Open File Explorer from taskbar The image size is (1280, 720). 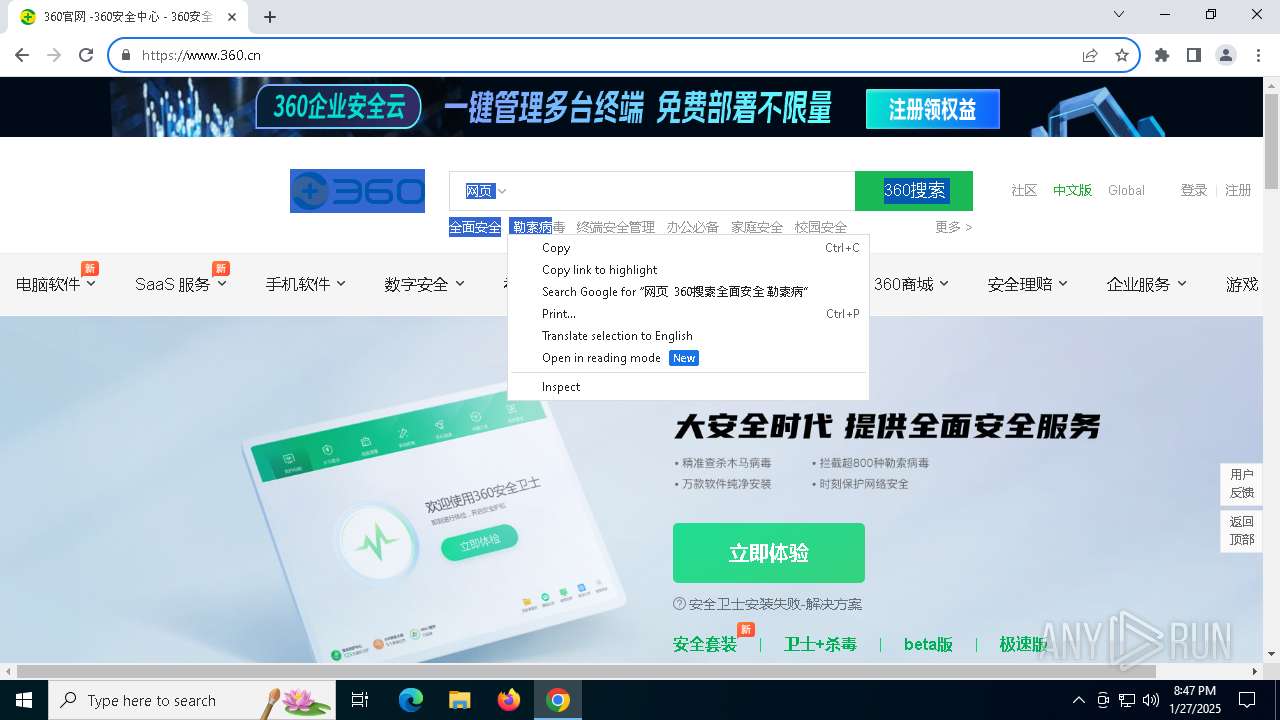coord(460,700)
